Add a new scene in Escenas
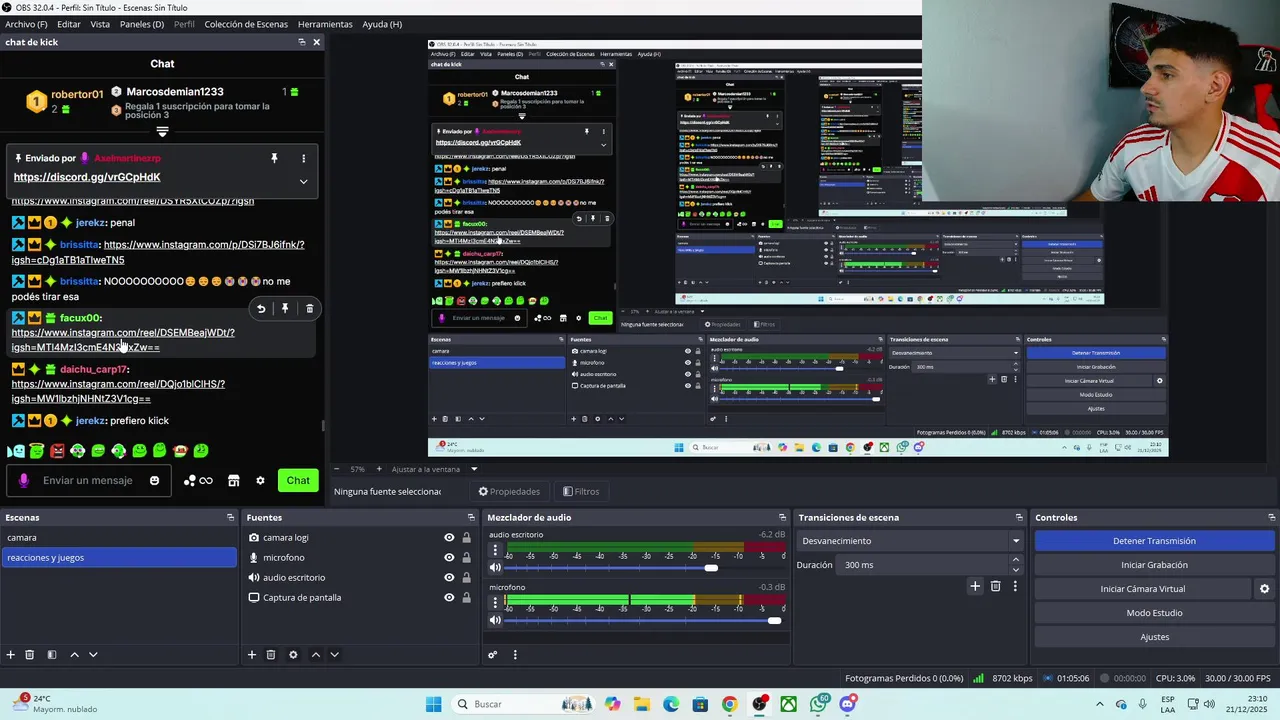This screenshot has width=1280, height=720. click(11, 655)
